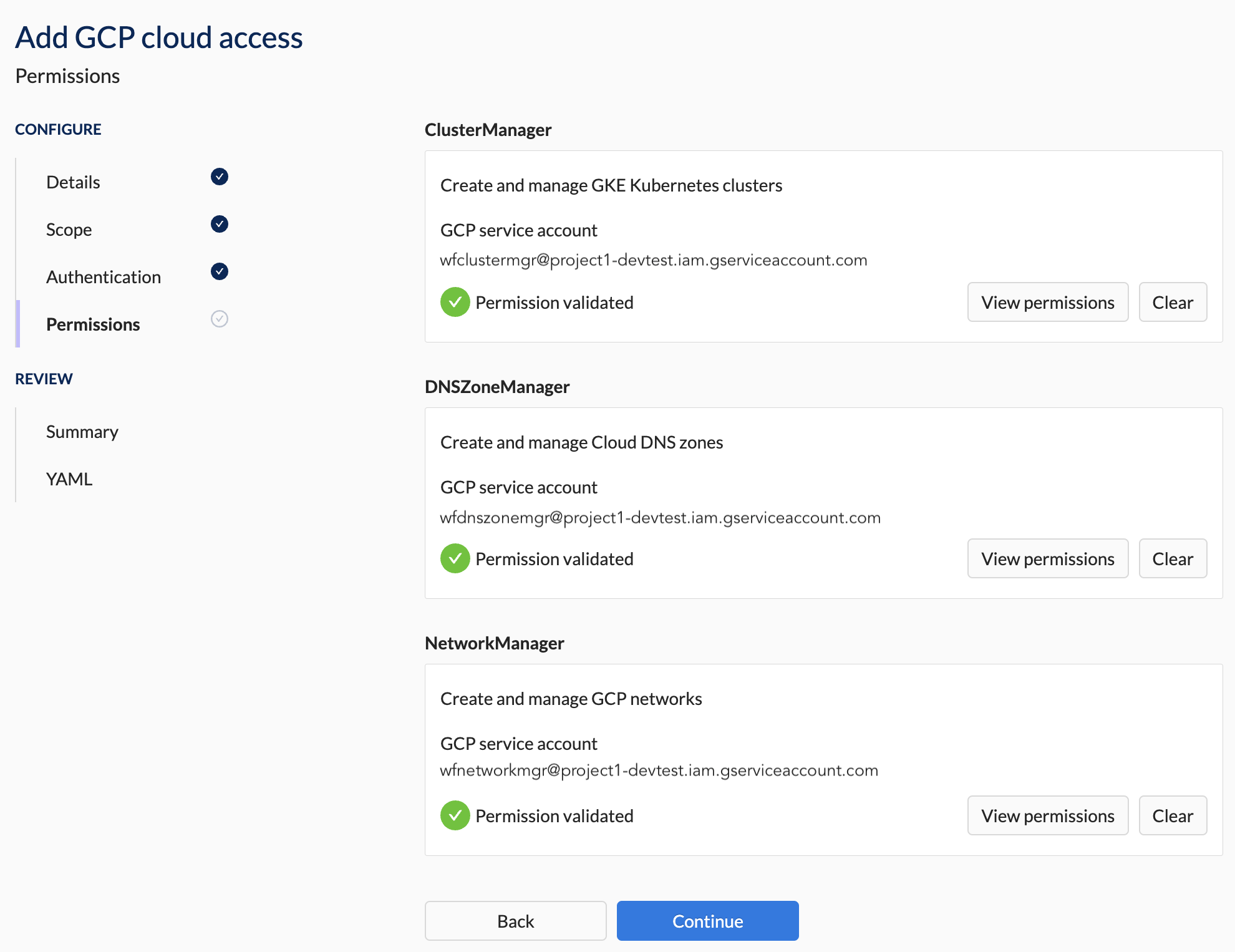Screen dimensions: 1235x952
Task: Clear the DNSZoneManager service account
Action: coord(1173,559)
